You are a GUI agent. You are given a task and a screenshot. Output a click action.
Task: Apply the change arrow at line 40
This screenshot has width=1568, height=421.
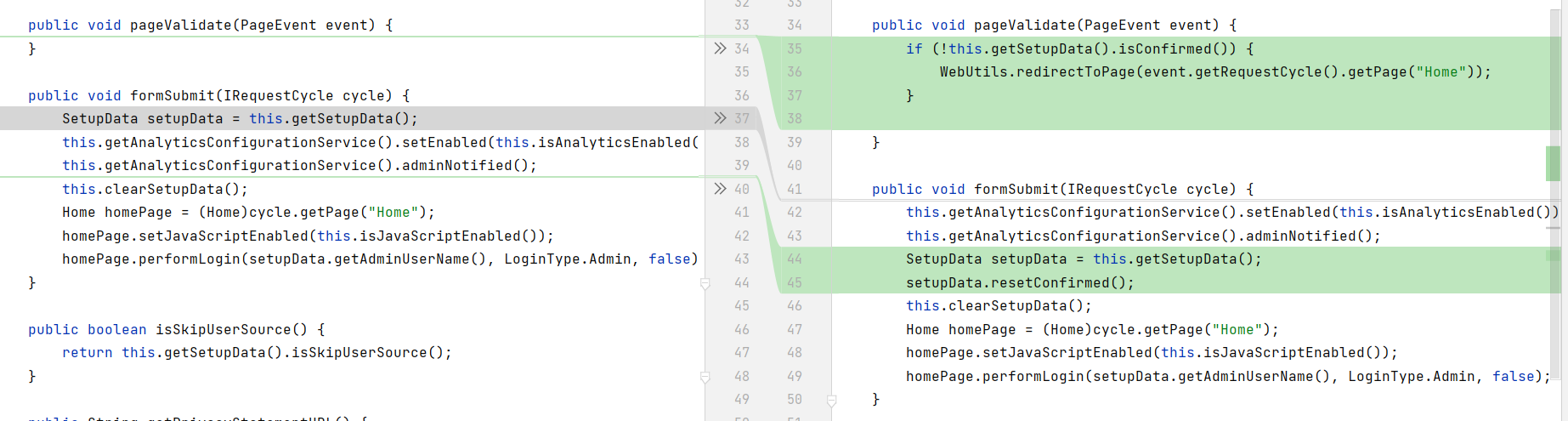tap(720, 189)
